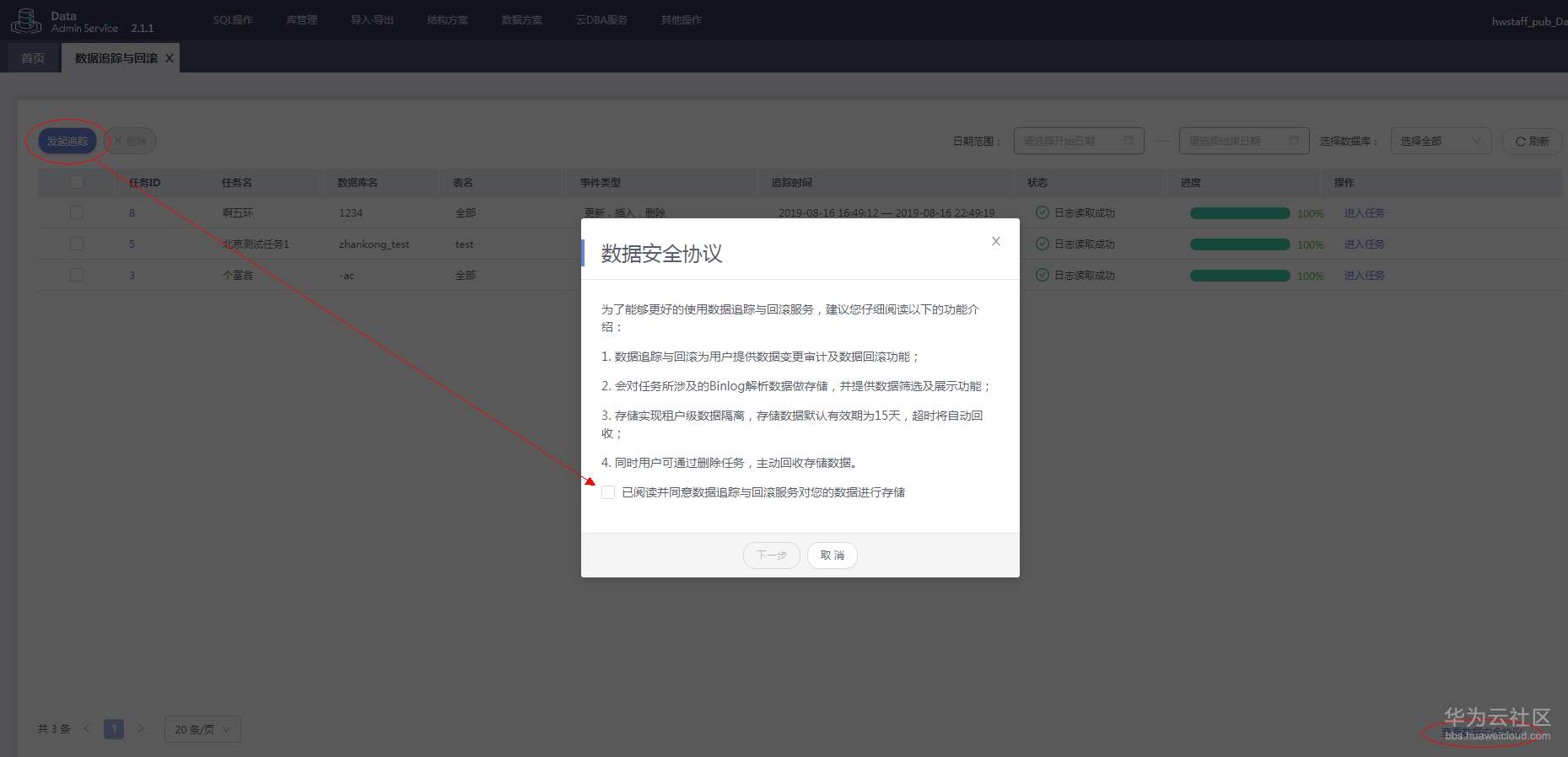Click the 进度 column header
The height and width of the screenshot is (757, 1568).
(1191, 182)
